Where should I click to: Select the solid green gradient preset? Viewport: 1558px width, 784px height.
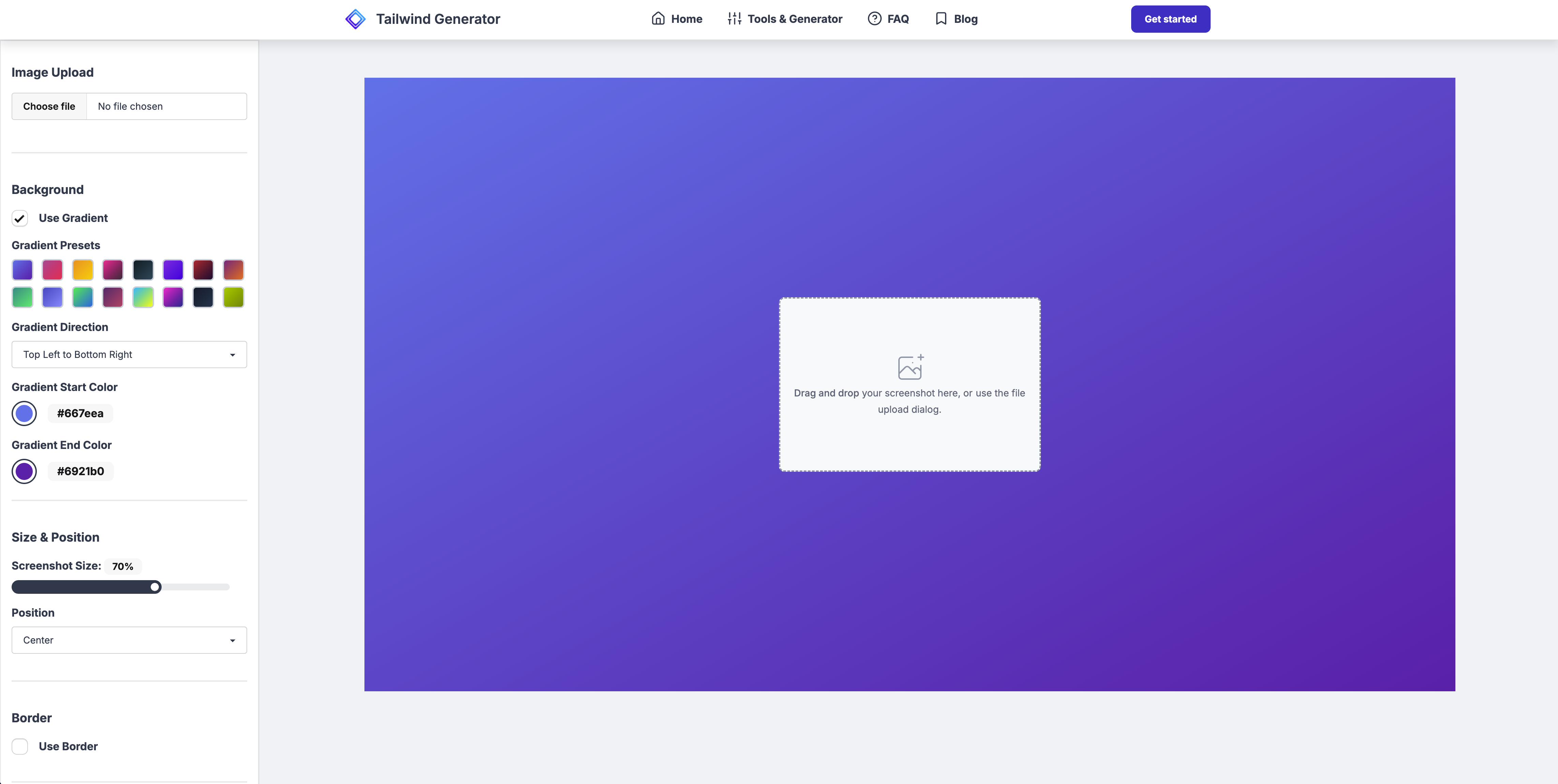point(23,297)
